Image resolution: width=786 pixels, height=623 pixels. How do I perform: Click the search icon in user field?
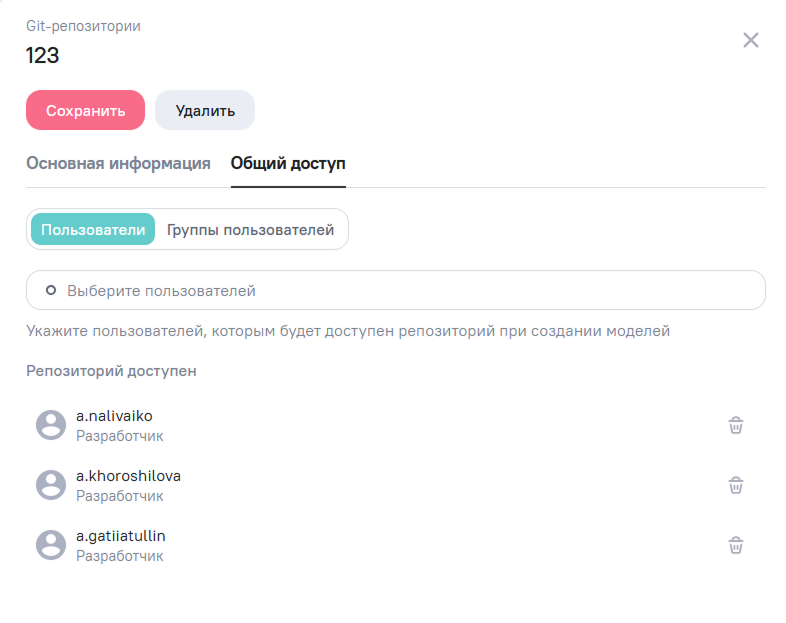(51, 290)
